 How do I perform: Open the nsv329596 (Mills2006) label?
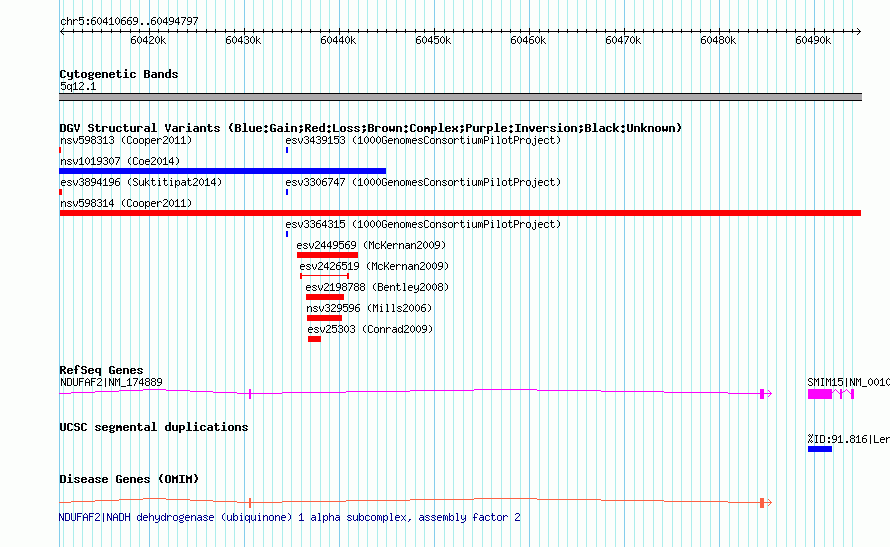click(369, 308)
